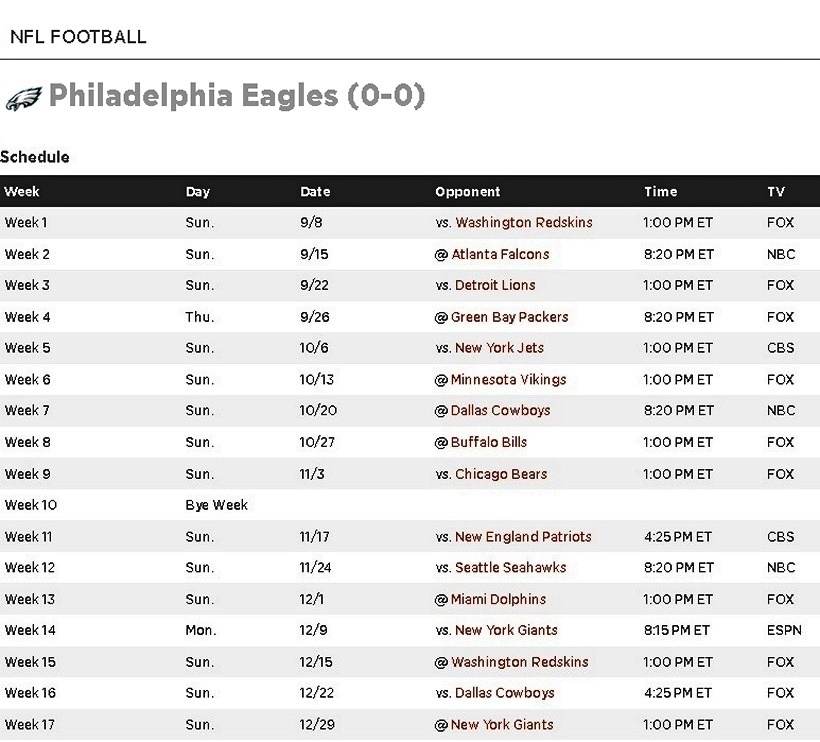
Task: Open the New England Patriots link
Action: 523,537
